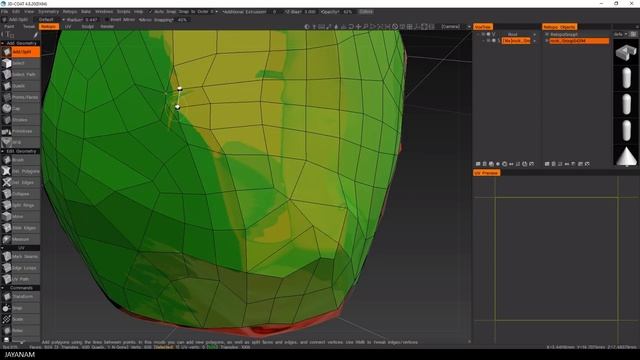640x360 pixels.
Task: Open the File menu
Action: tap(4, 12)
